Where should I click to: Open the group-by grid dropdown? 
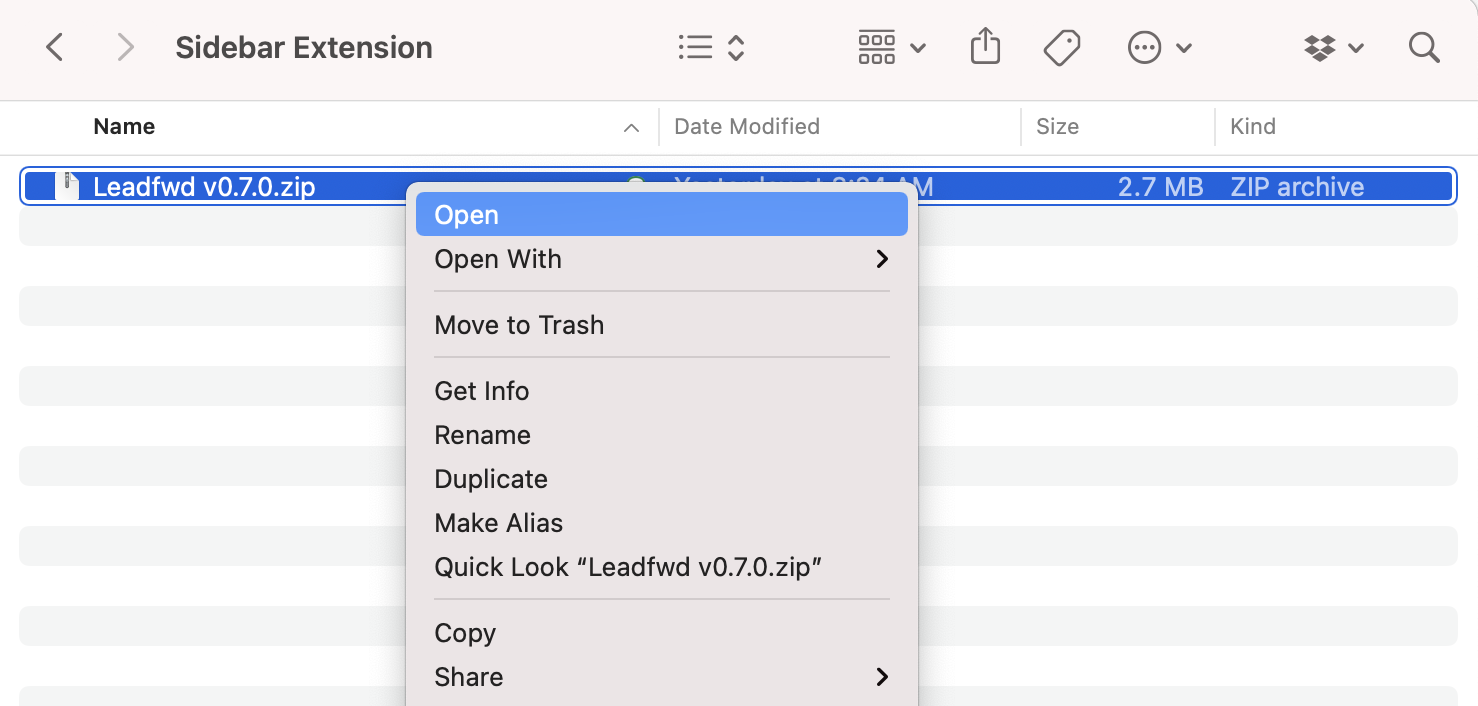pos(892,47)
